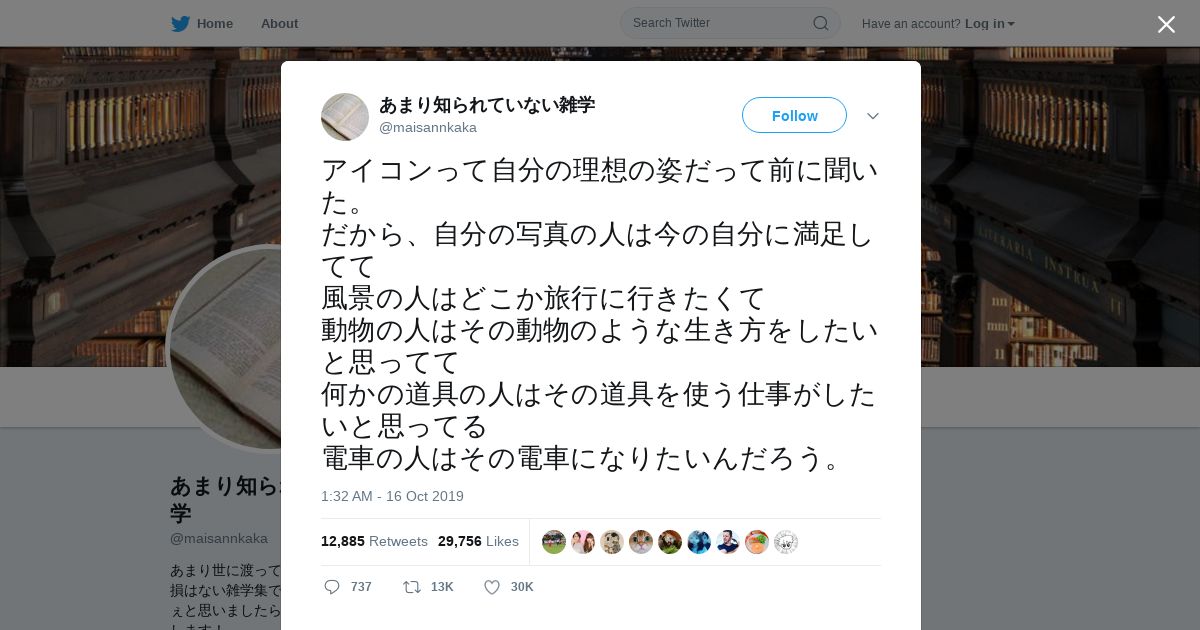Click the tweet timestamp 16 Oct 2019
Image resolution: width=1200 pixels, height=630 pixels.
(x=392, y=496)
